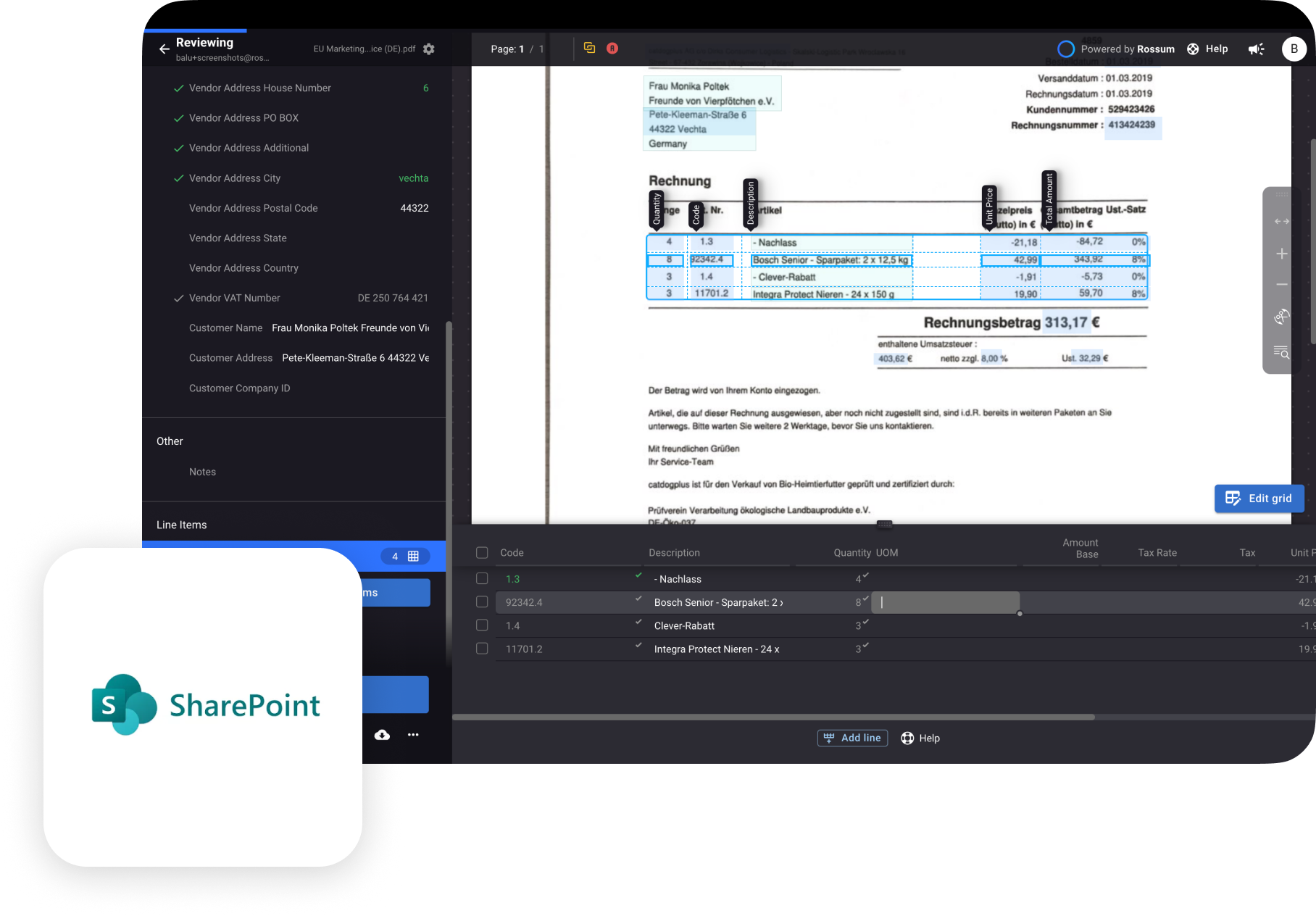Screen dimensions: 1316x916
Task: Click the file name EU Marketing...ice (DE).pdf
Action: tap(364, 49)
